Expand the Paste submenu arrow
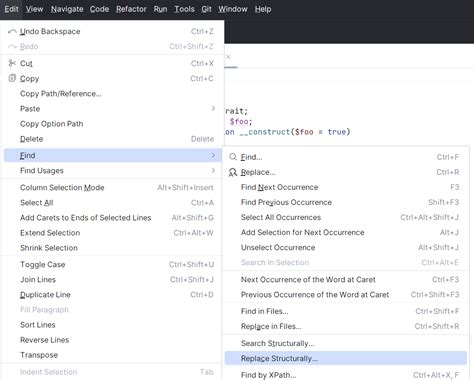Image resolution: width=474 pixels, height=380 pixels. (213, 108)
